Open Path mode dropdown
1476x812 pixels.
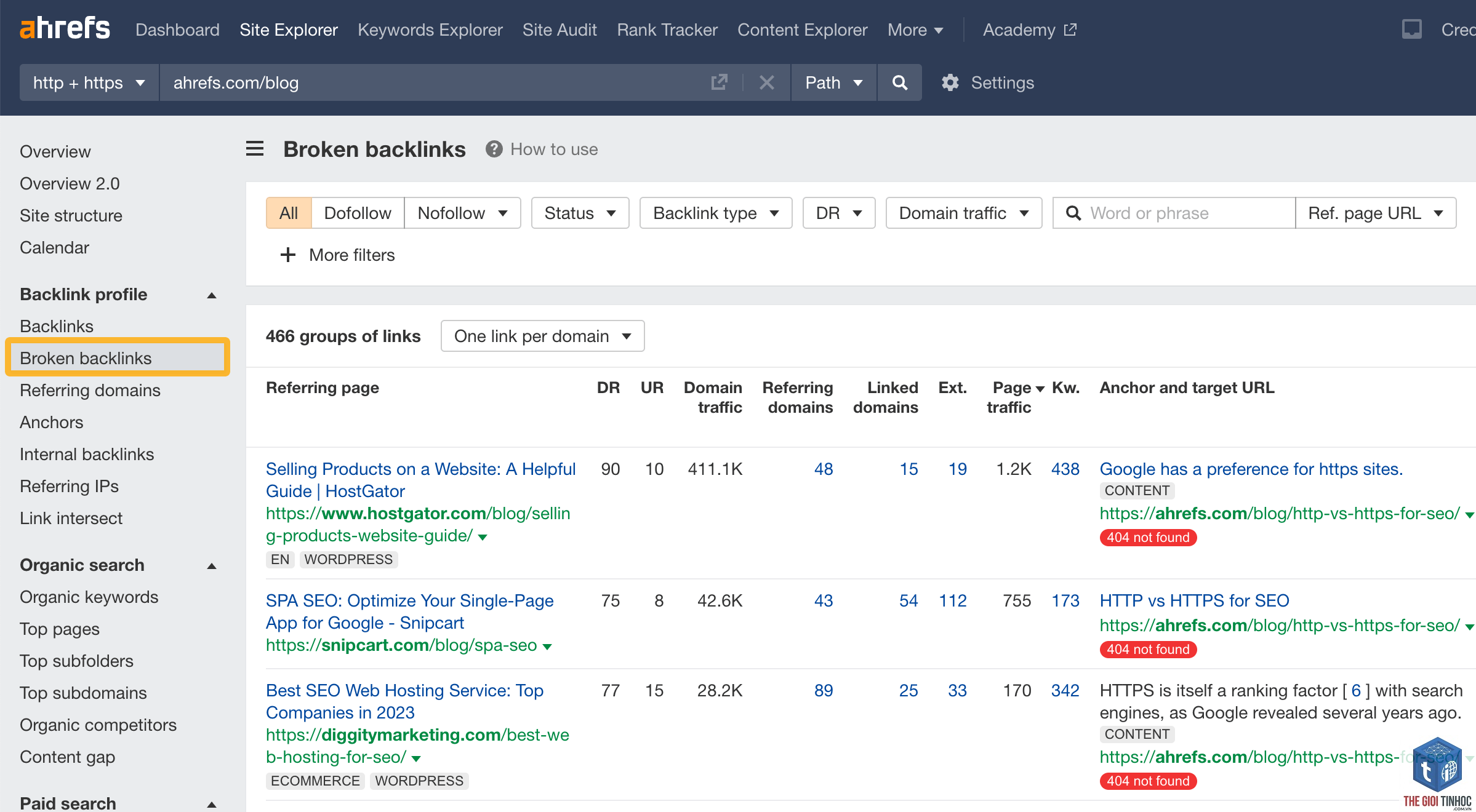click(x=833, y=82)
